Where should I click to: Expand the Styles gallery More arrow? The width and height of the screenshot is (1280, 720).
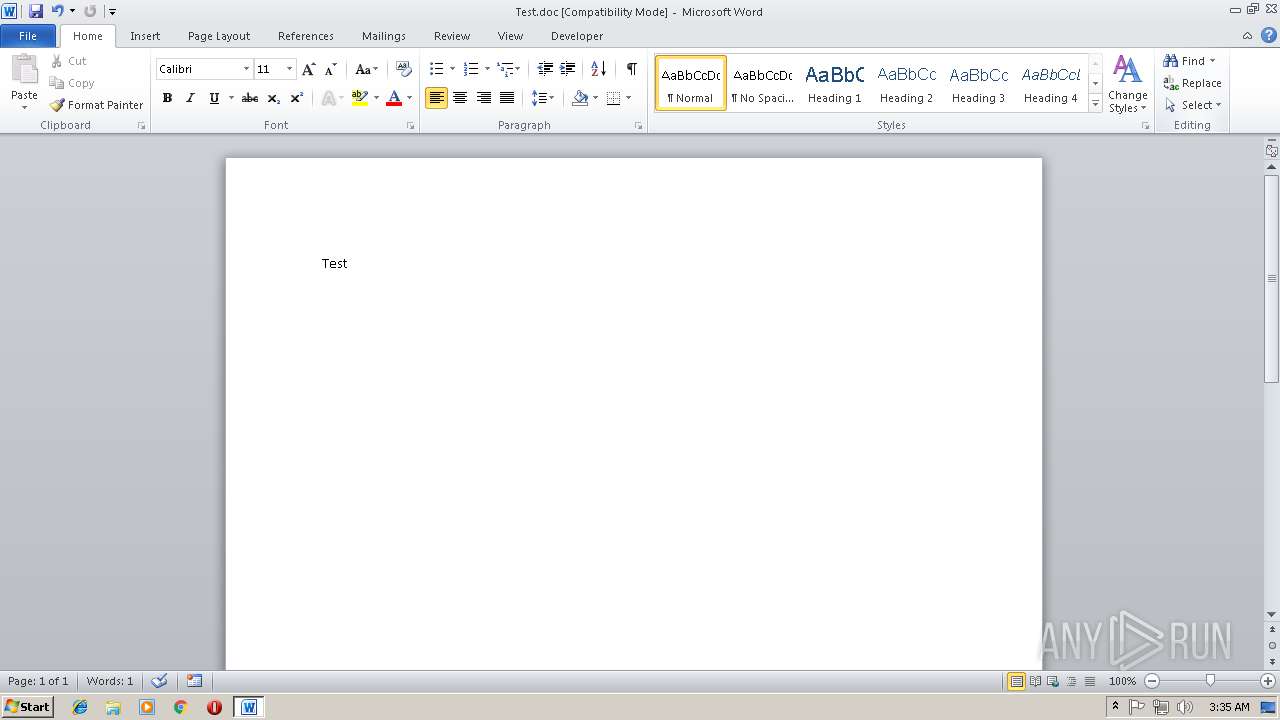tap(1095, 104)
